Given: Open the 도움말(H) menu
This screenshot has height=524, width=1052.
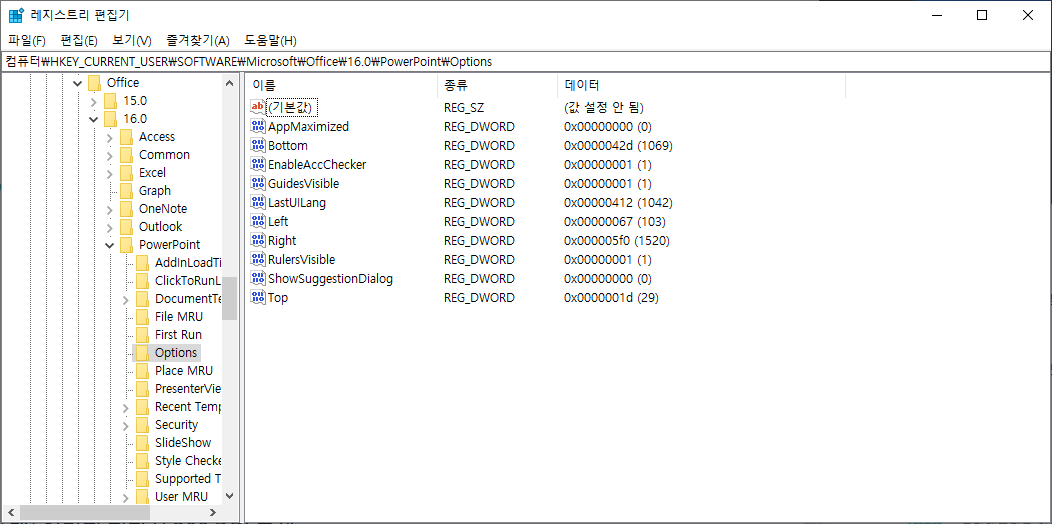Looking at the screenshot, I should coord(270,40).
